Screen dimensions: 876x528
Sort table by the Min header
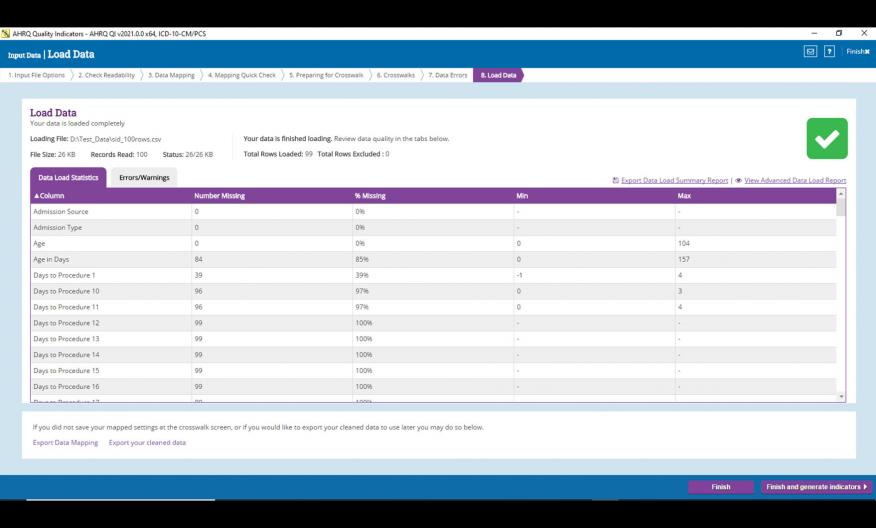tap(522, 196)
